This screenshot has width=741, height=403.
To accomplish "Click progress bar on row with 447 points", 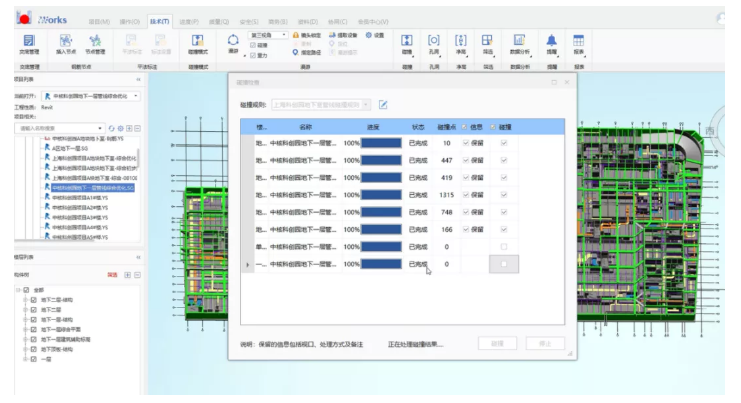I will click(x=381, y=161).
